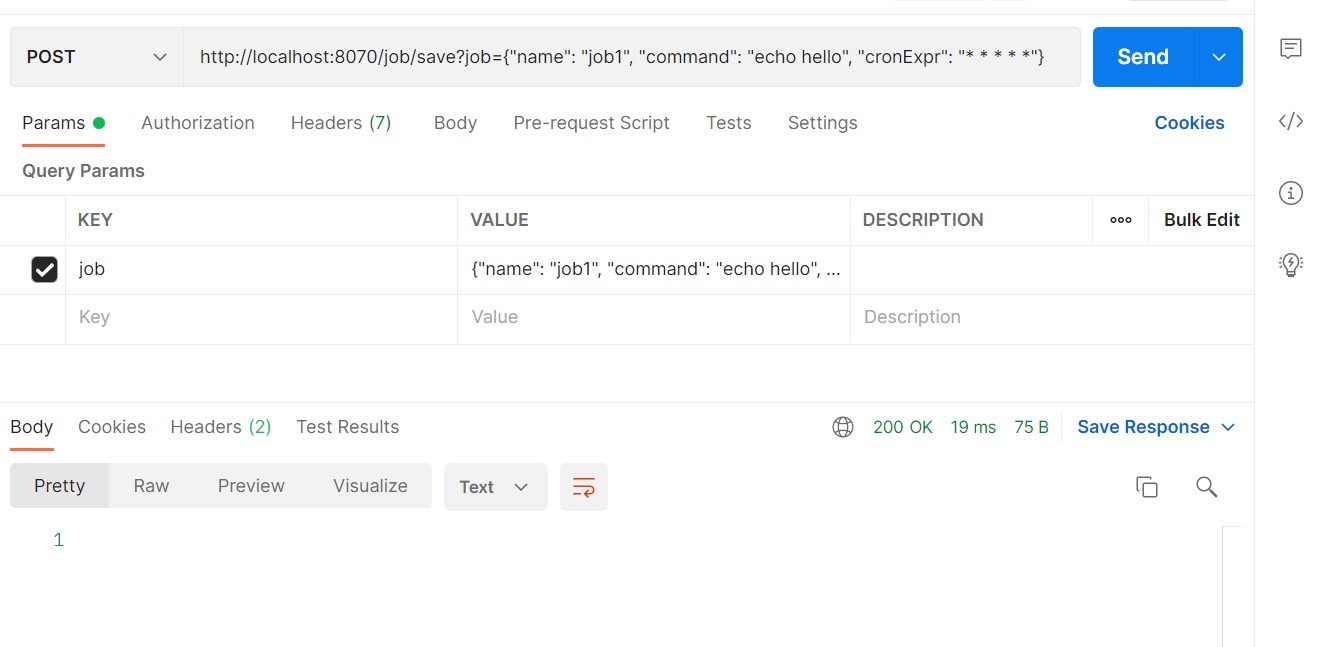Open the comments sidebar icon
The image size is (1321, 647).
[1291, 49]
